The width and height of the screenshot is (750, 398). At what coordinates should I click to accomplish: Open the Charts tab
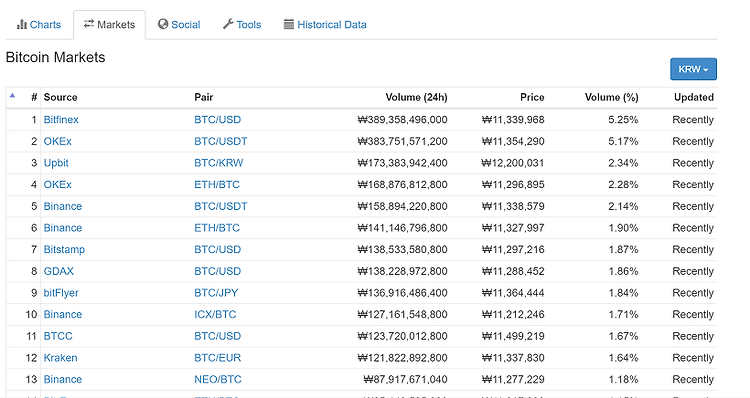[39, 24]
